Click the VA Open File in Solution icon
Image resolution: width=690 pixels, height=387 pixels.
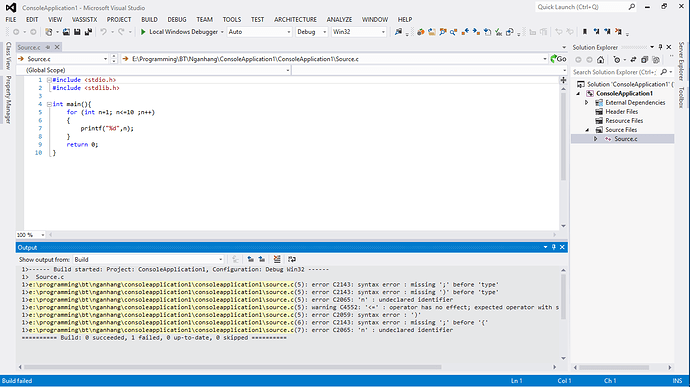point(432,32)
